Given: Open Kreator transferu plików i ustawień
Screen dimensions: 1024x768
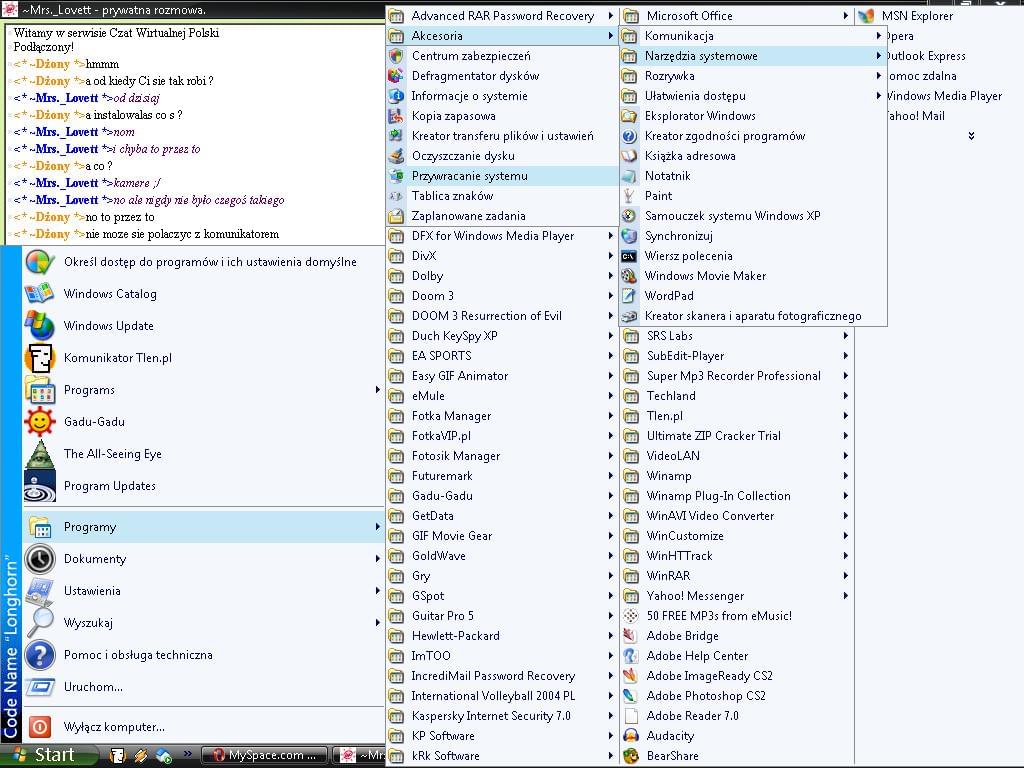Looking at the screenshot, I should pos(502,136).
